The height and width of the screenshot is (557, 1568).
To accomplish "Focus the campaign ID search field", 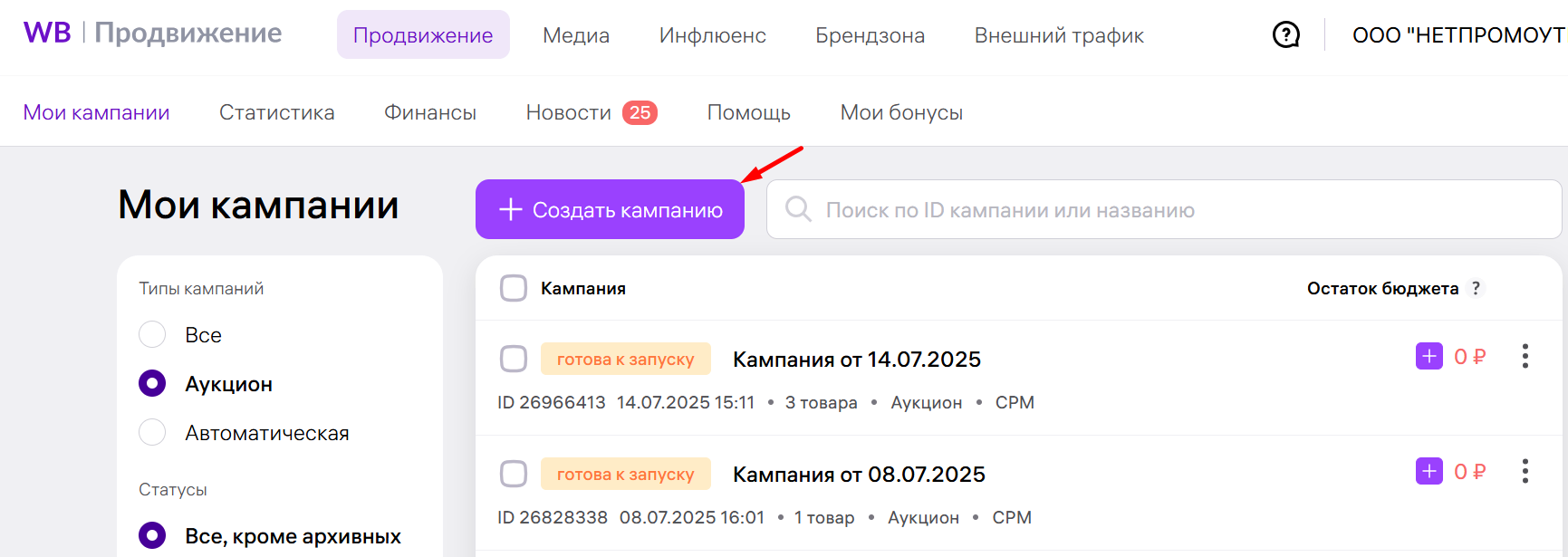I will [1164, 209].
